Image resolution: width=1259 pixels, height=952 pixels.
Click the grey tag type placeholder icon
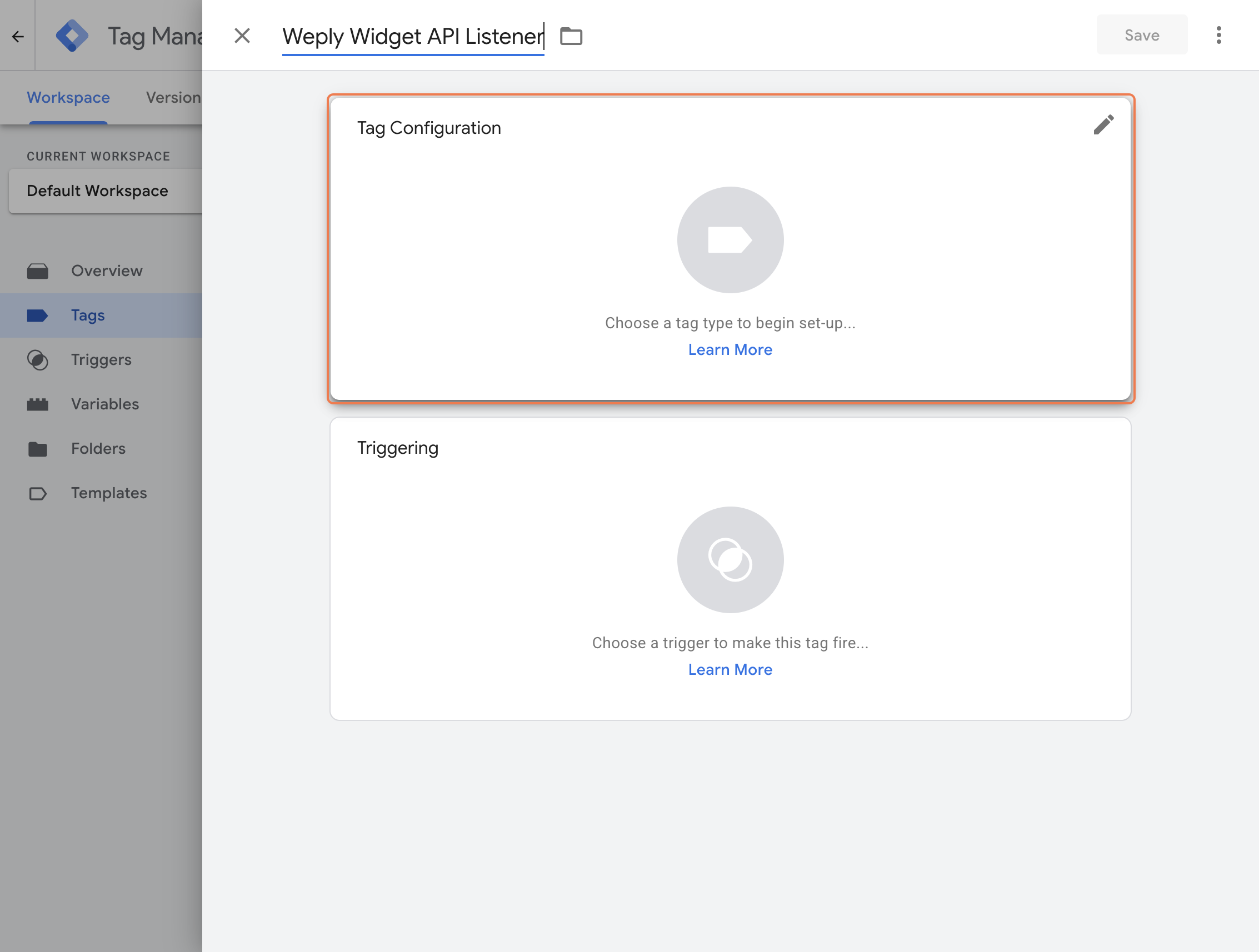[730, 240]
